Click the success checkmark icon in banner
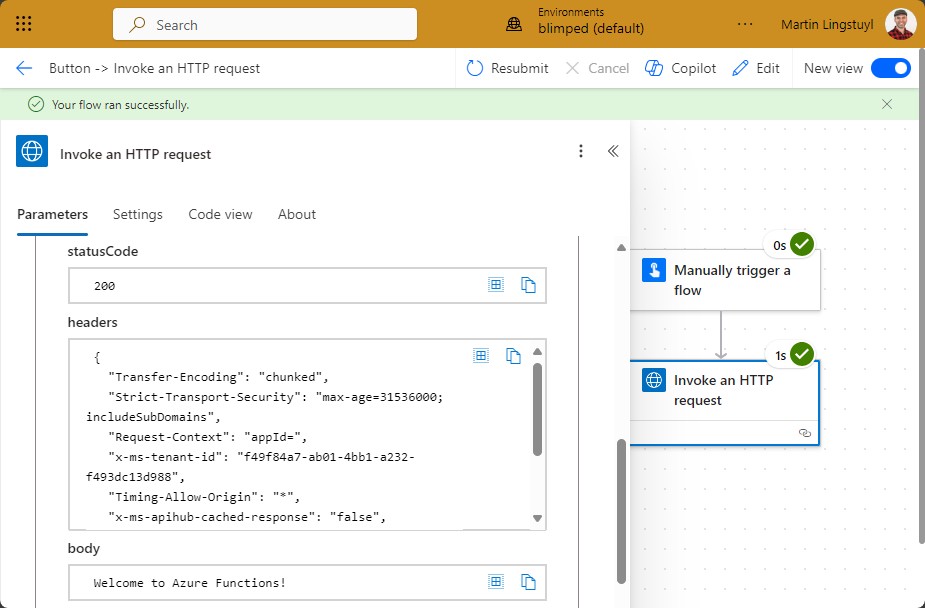Screen dimensions: 925x608 click(36, 104)
